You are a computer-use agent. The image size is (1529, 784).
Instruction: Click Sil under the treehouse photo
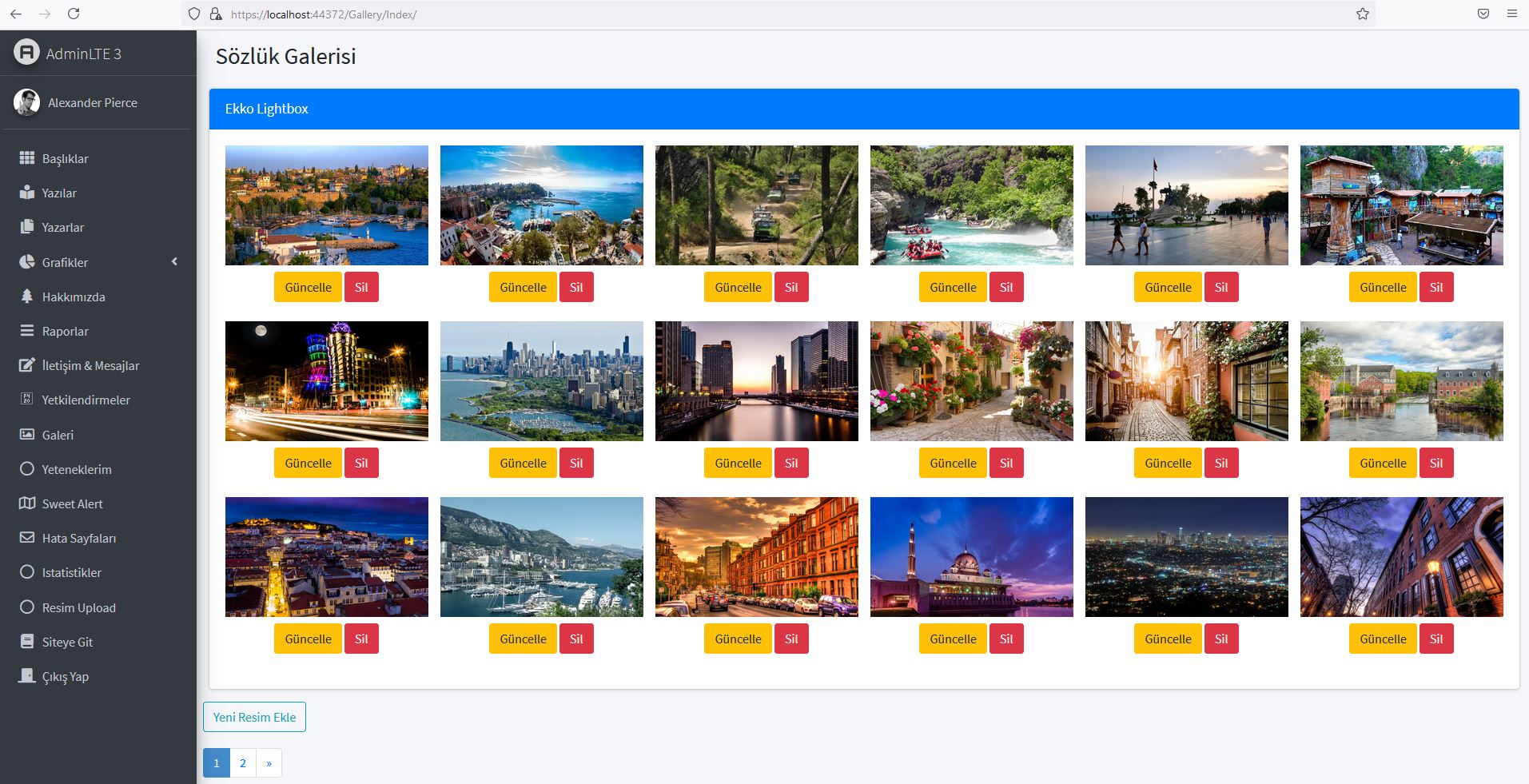tap(1436, 287)
